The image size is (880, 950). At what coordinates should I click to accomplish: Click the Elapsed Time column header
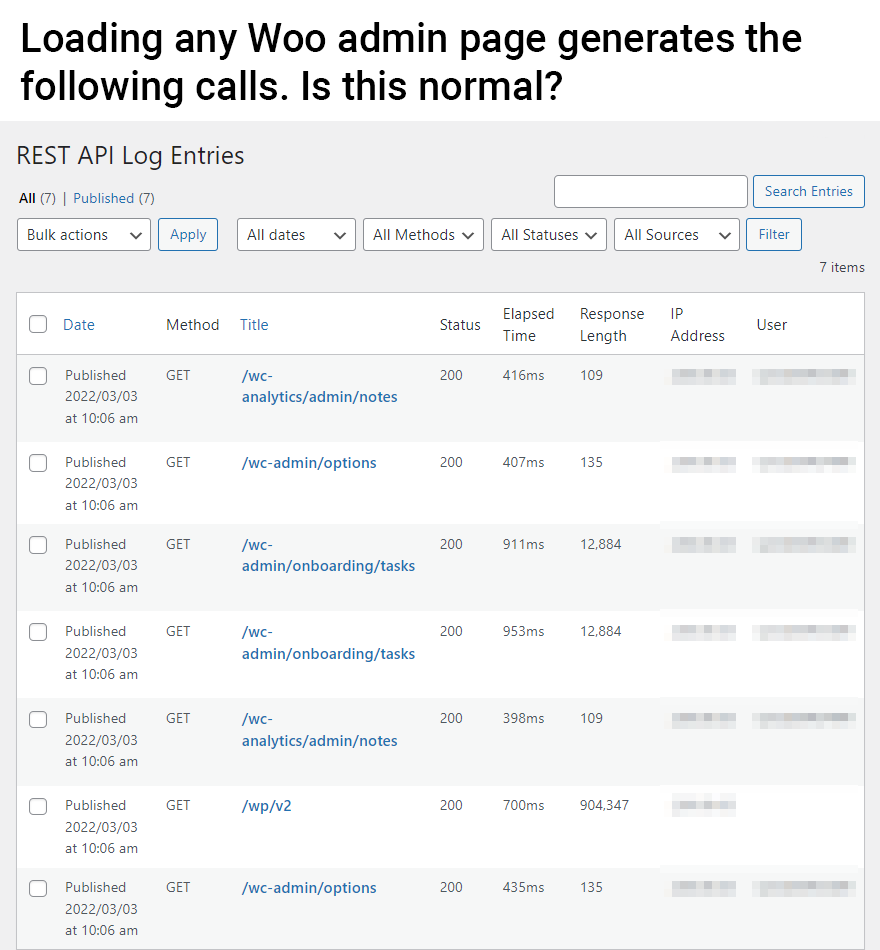point(528,325)
